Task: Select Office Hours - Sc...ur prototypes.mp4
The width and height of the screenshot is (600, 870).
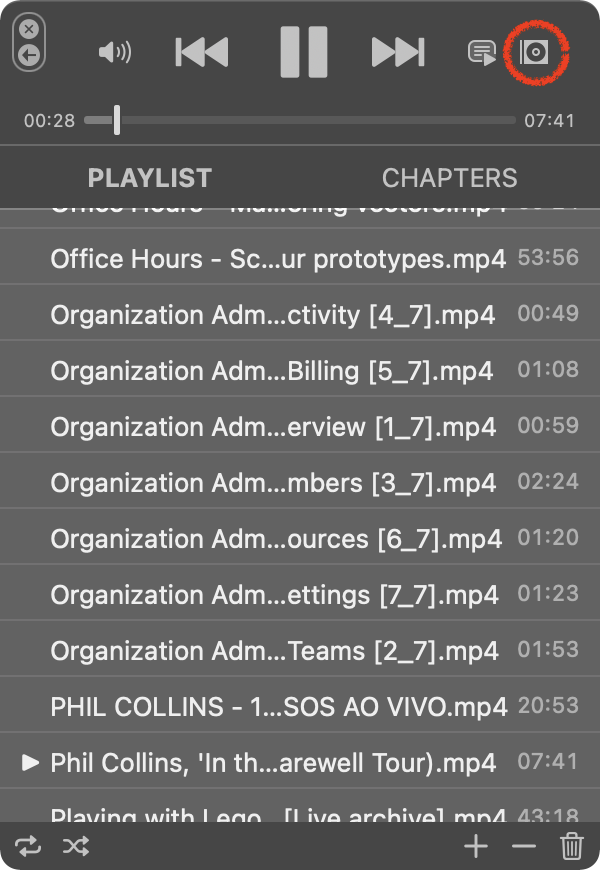Action: (300, 259)
